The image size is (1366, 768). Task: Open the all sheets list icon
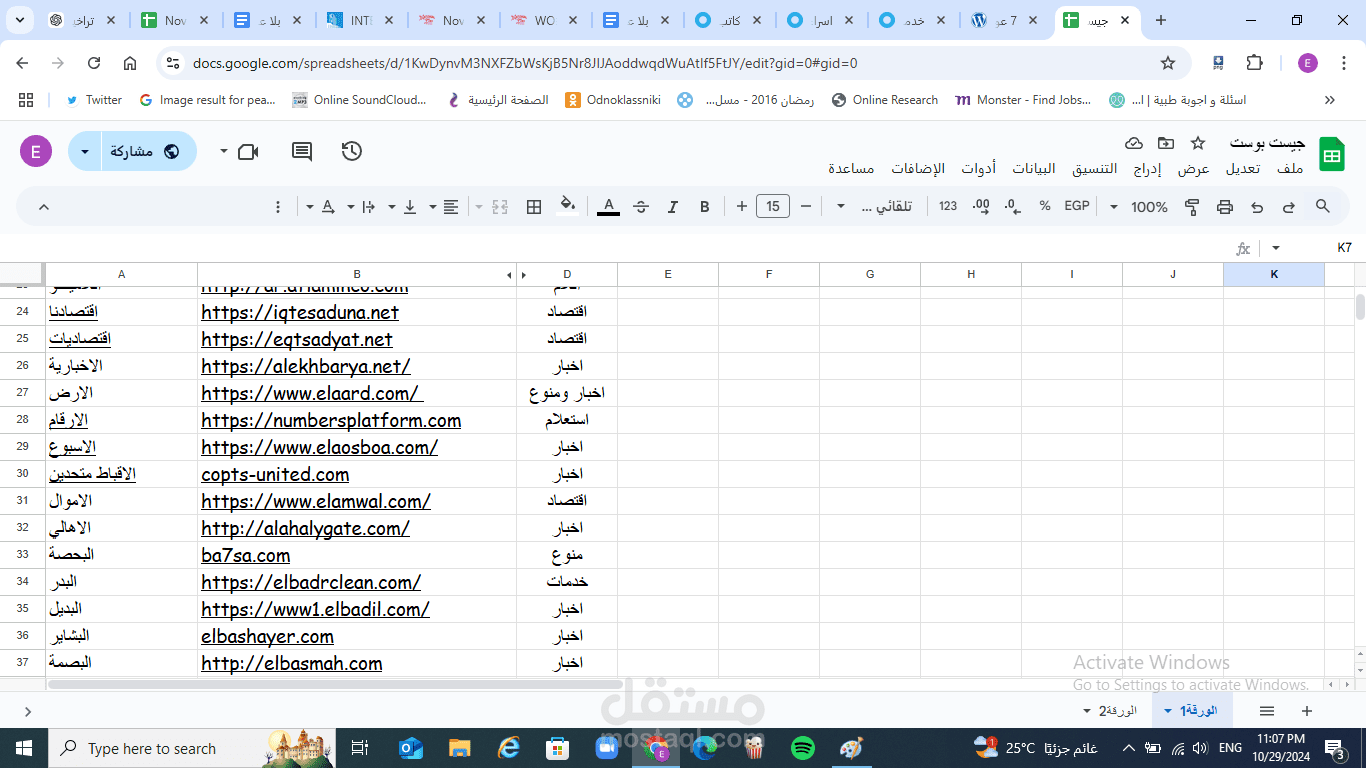tap(1267, 711)
